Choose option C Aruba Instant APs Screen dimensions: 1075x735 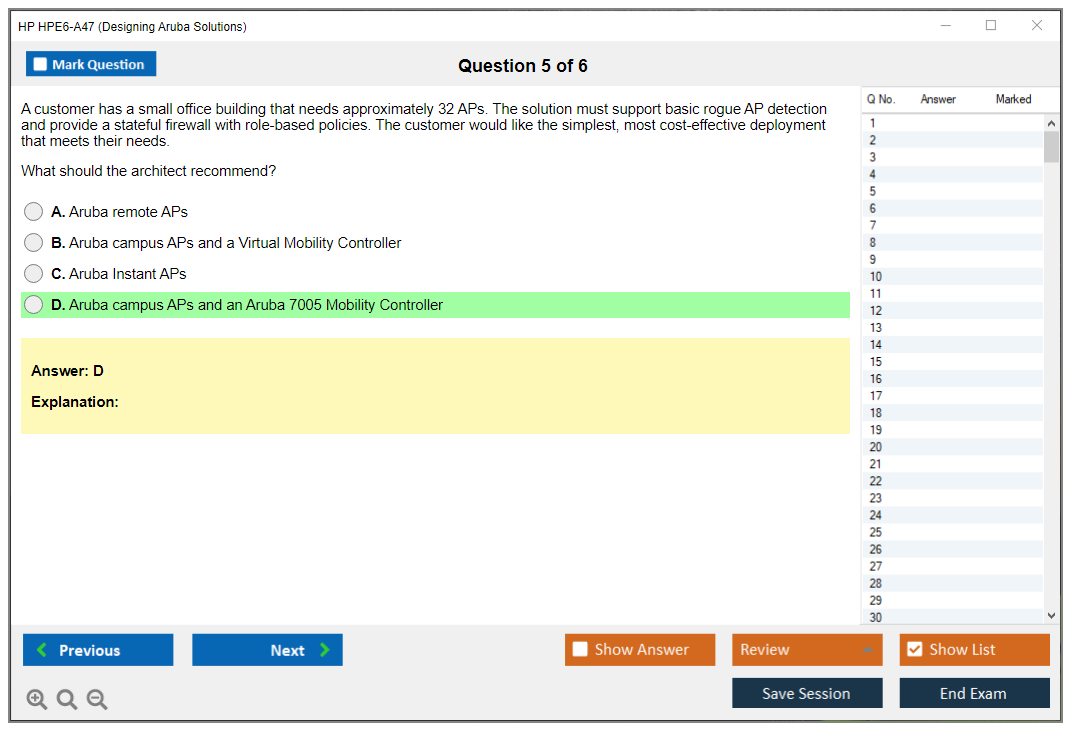[34, 274]
